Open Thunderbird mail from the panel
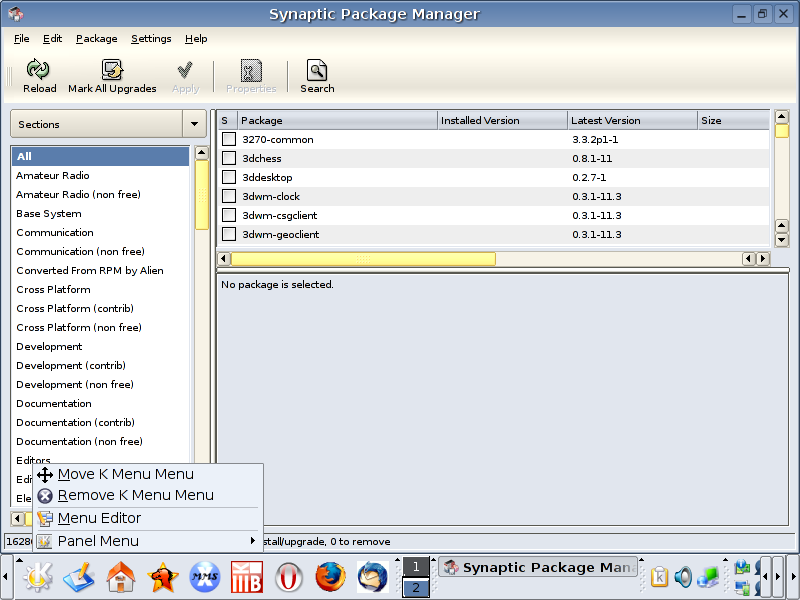The width and height of the screenshot is (800, 600). 372,577
